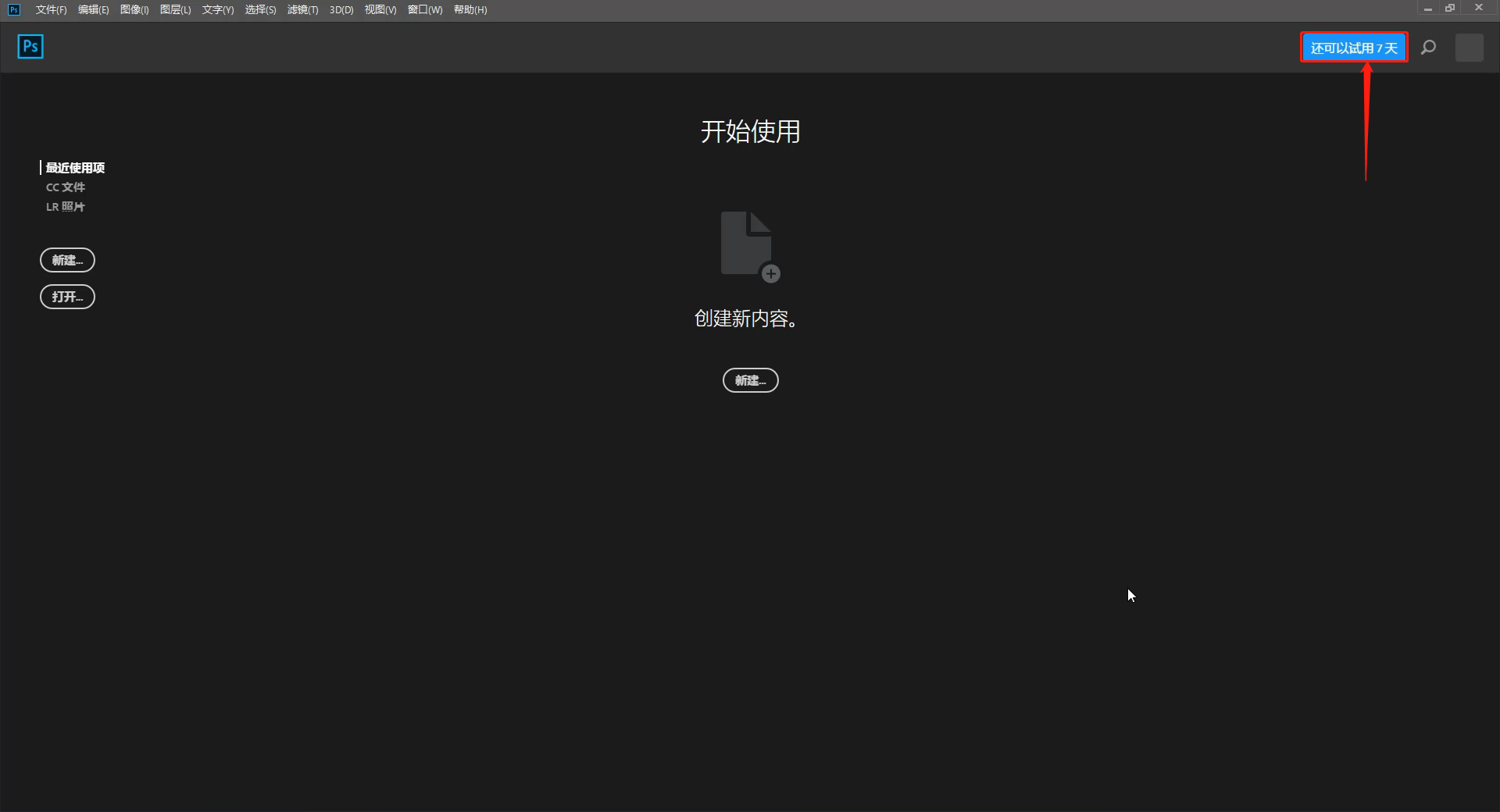Open the 文字(Y) menu
The height and width of the screenshot is (812, 1500).
tap(218, 10)
